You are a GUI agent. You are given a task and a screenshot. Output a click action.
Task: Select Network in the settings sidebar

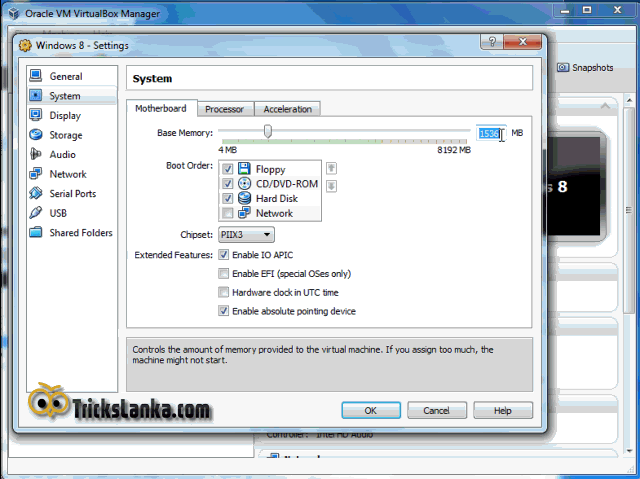(72, 174)
